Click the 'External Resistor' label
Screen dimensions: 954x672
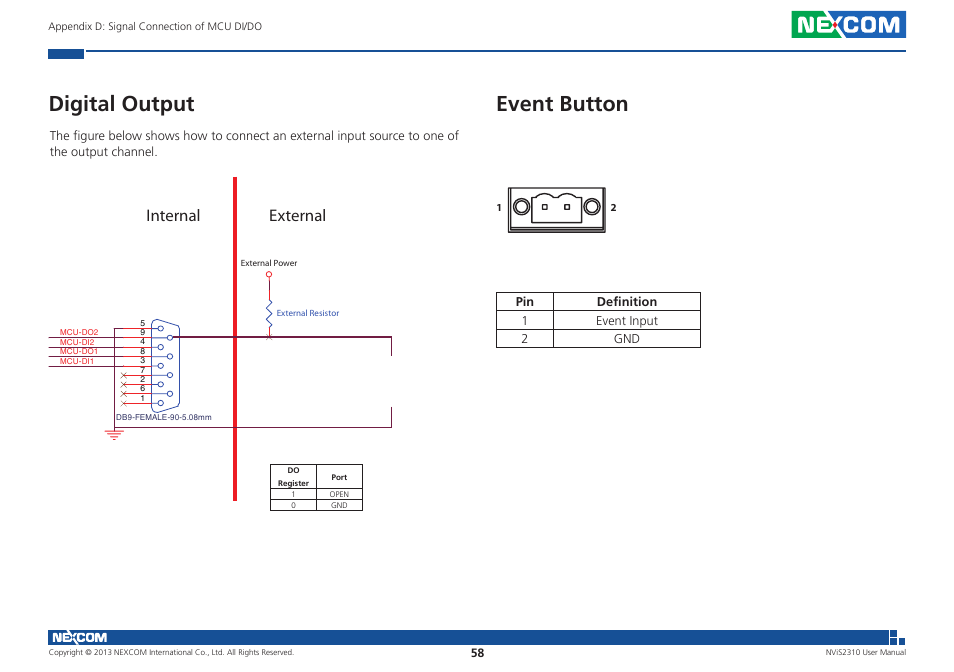pos(308,313)
